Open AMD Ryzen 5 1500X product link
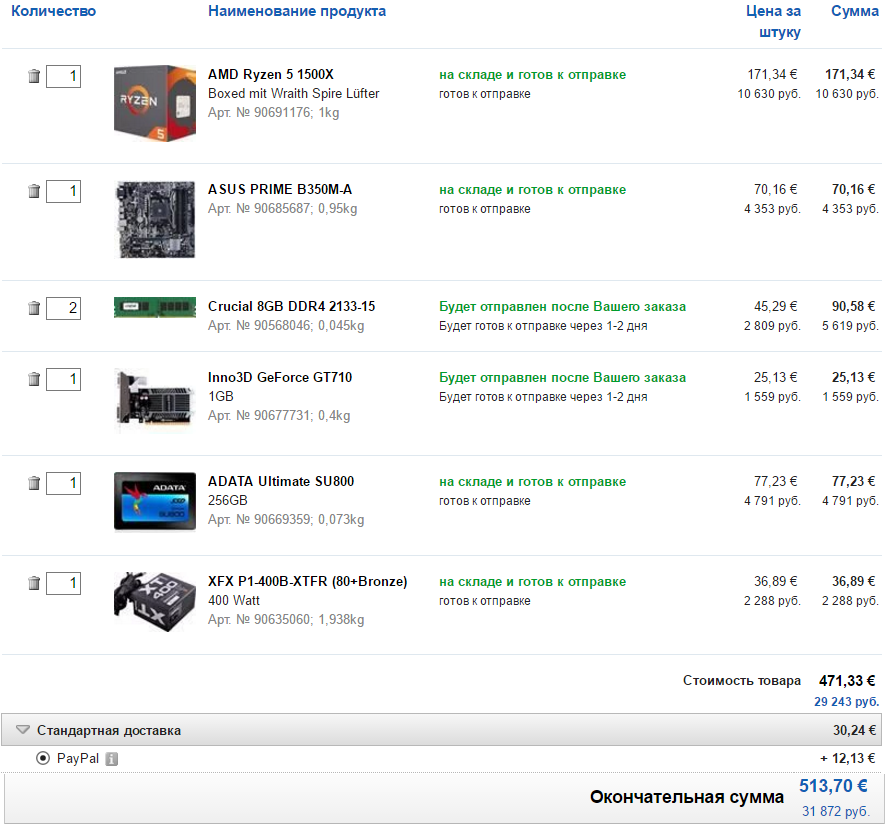The width and height of the screenshot is (885, 826). 271,75
